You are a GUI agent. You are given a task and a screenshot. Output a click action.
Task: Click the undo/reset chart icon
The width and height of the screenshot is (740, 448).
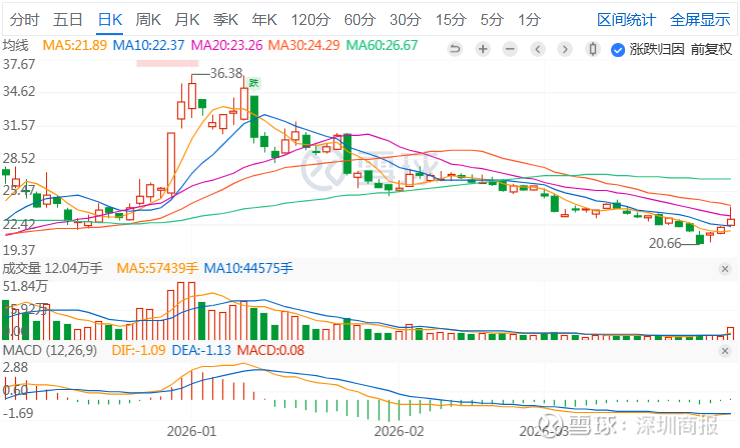pos(456,48)
